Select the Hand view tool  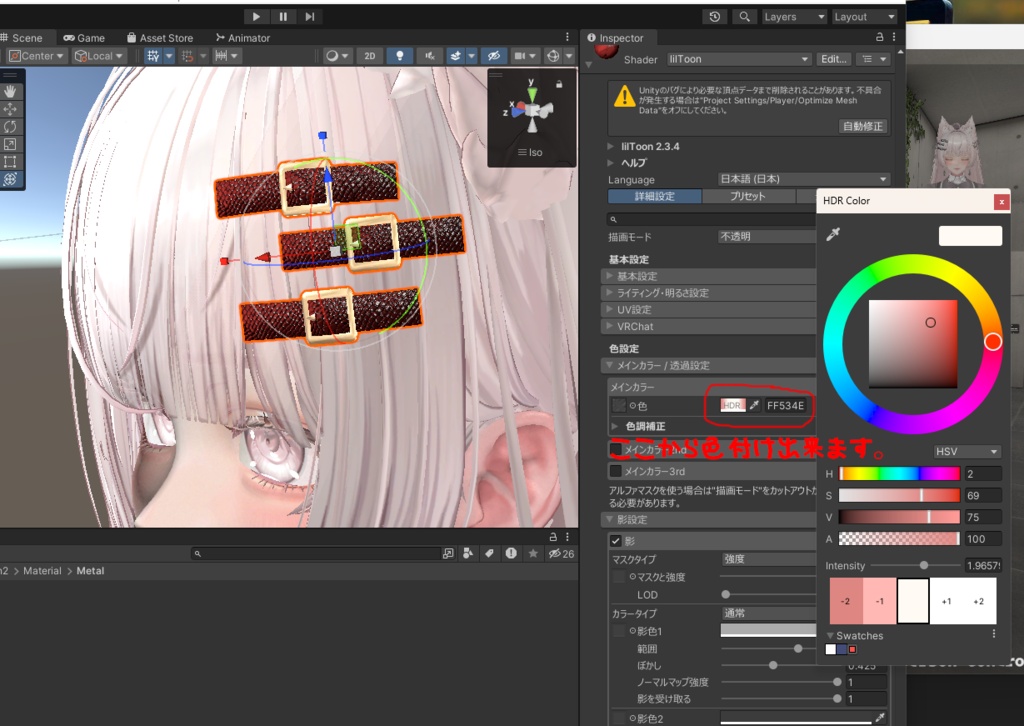10,91
